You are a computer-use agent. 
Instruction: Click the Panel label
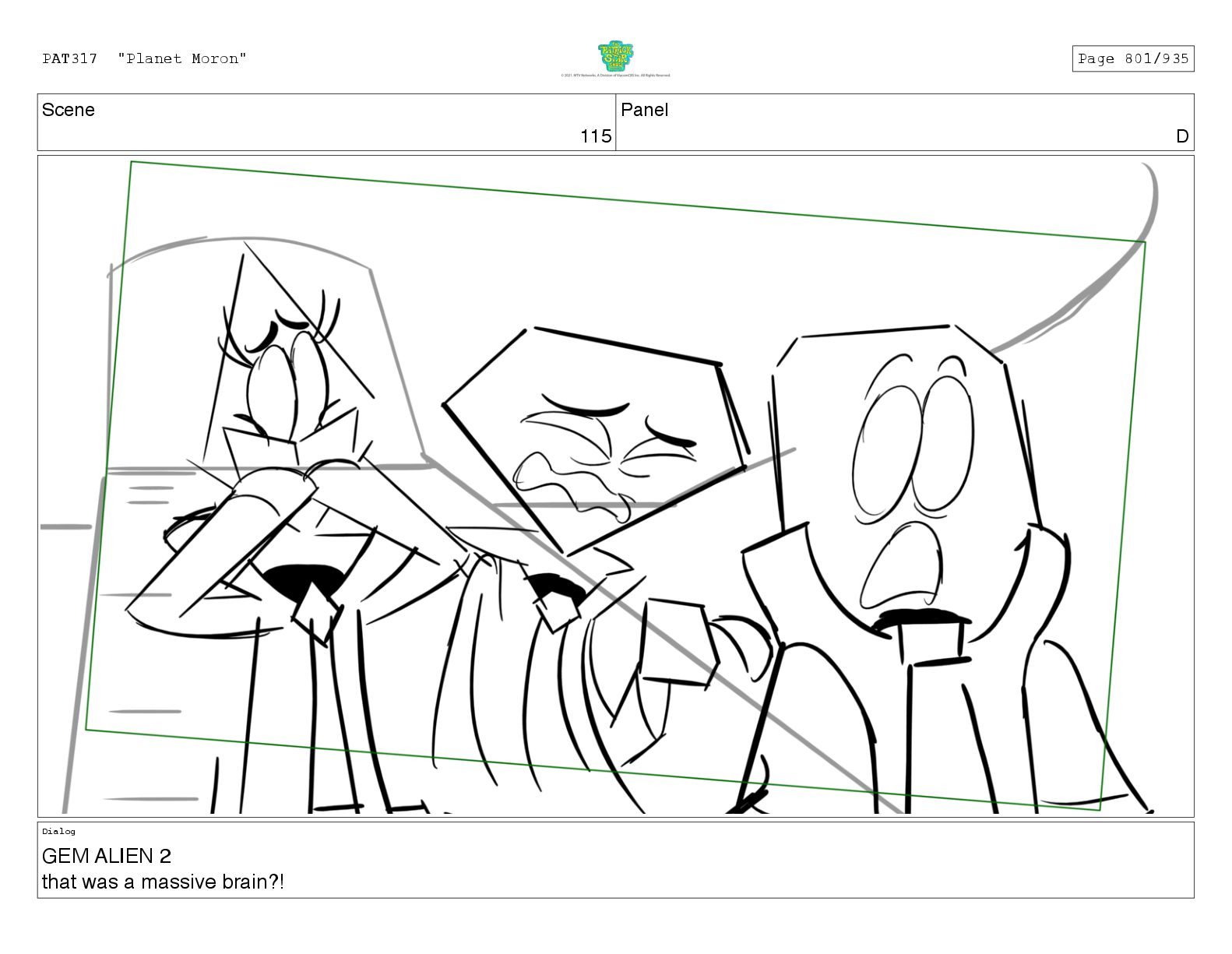pyautogui.click(x=645, y=110)
